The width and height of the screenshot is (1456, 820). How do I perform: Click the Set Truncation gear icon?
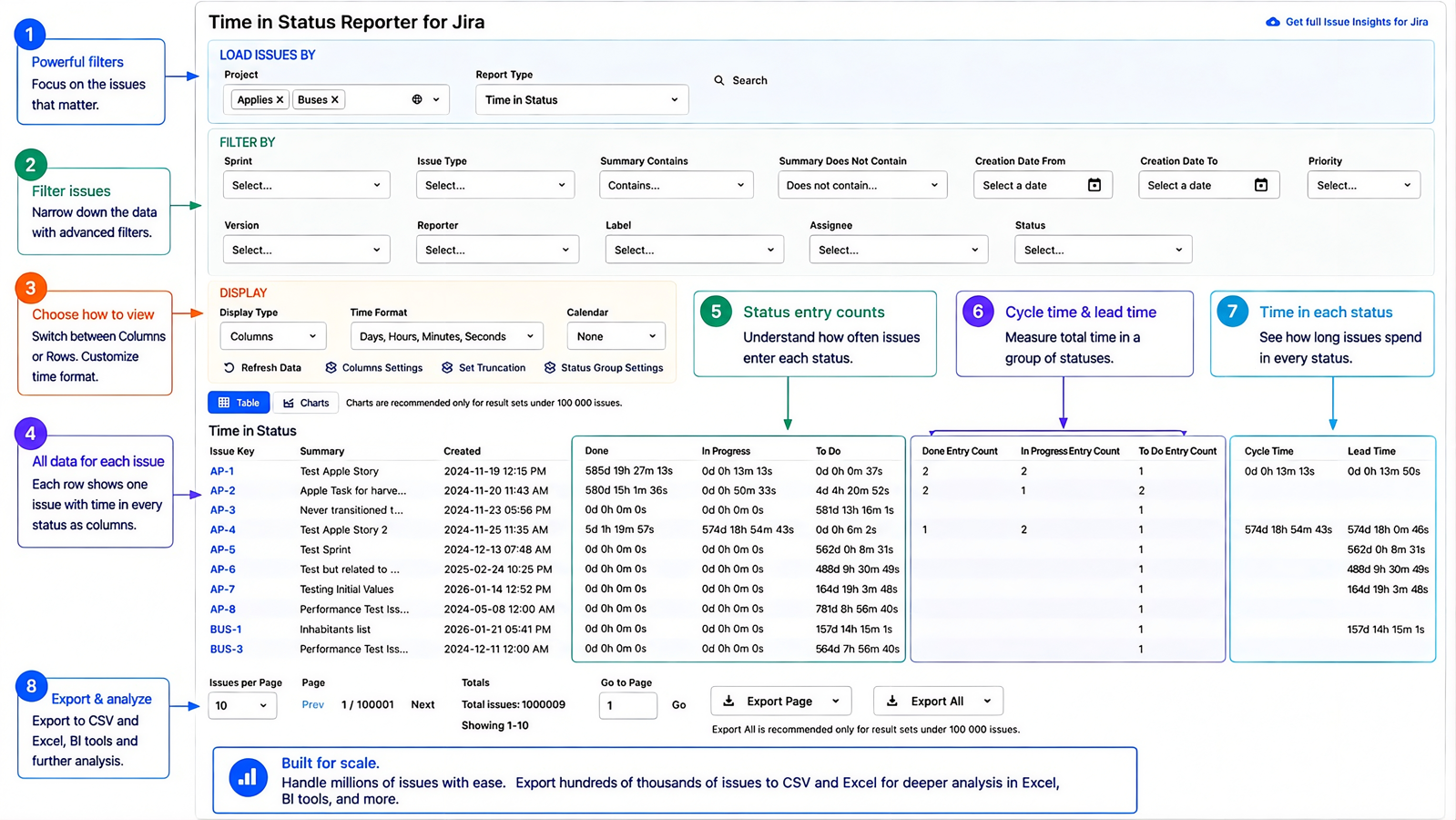pos(447,368)
